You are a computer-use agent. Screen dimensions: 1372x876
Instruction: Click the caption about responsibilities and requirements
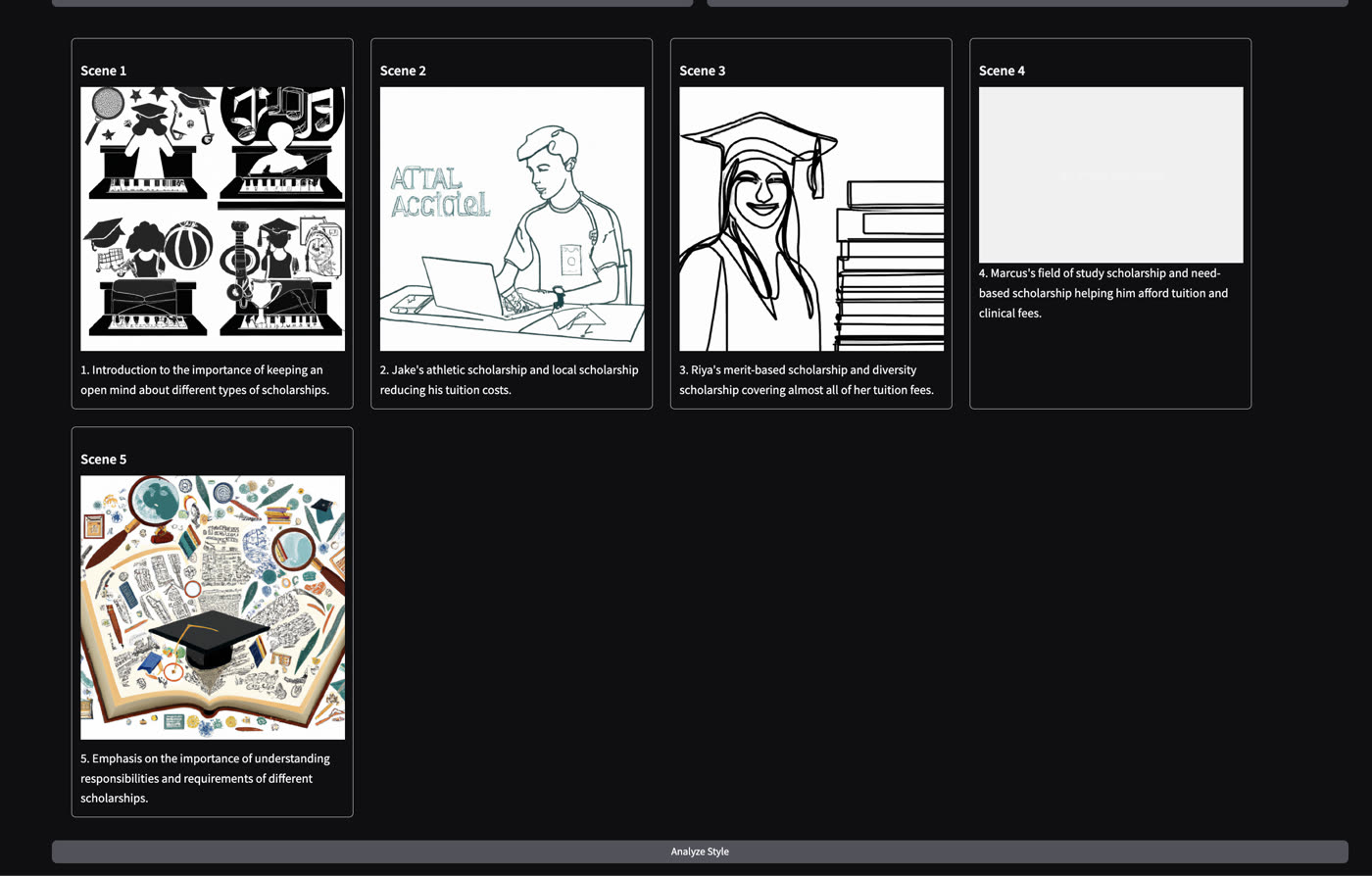(206, 778)
